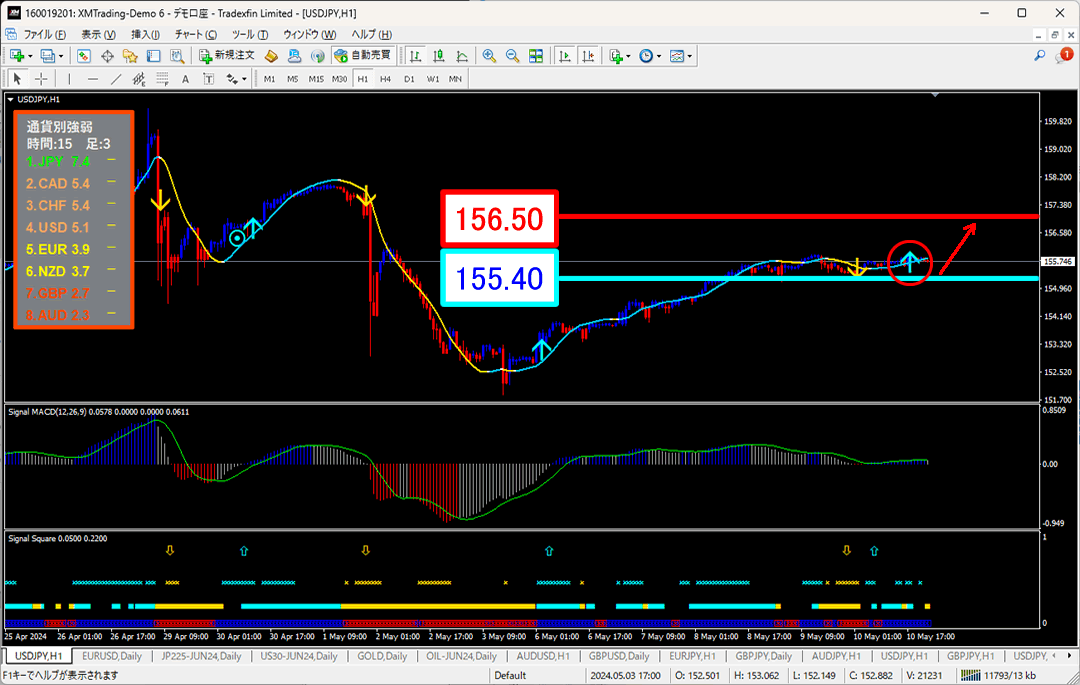This screenshot has width=1080, height=685.
Task: Open the Data Window crosshair-target icon
Action: coord(107,56)
